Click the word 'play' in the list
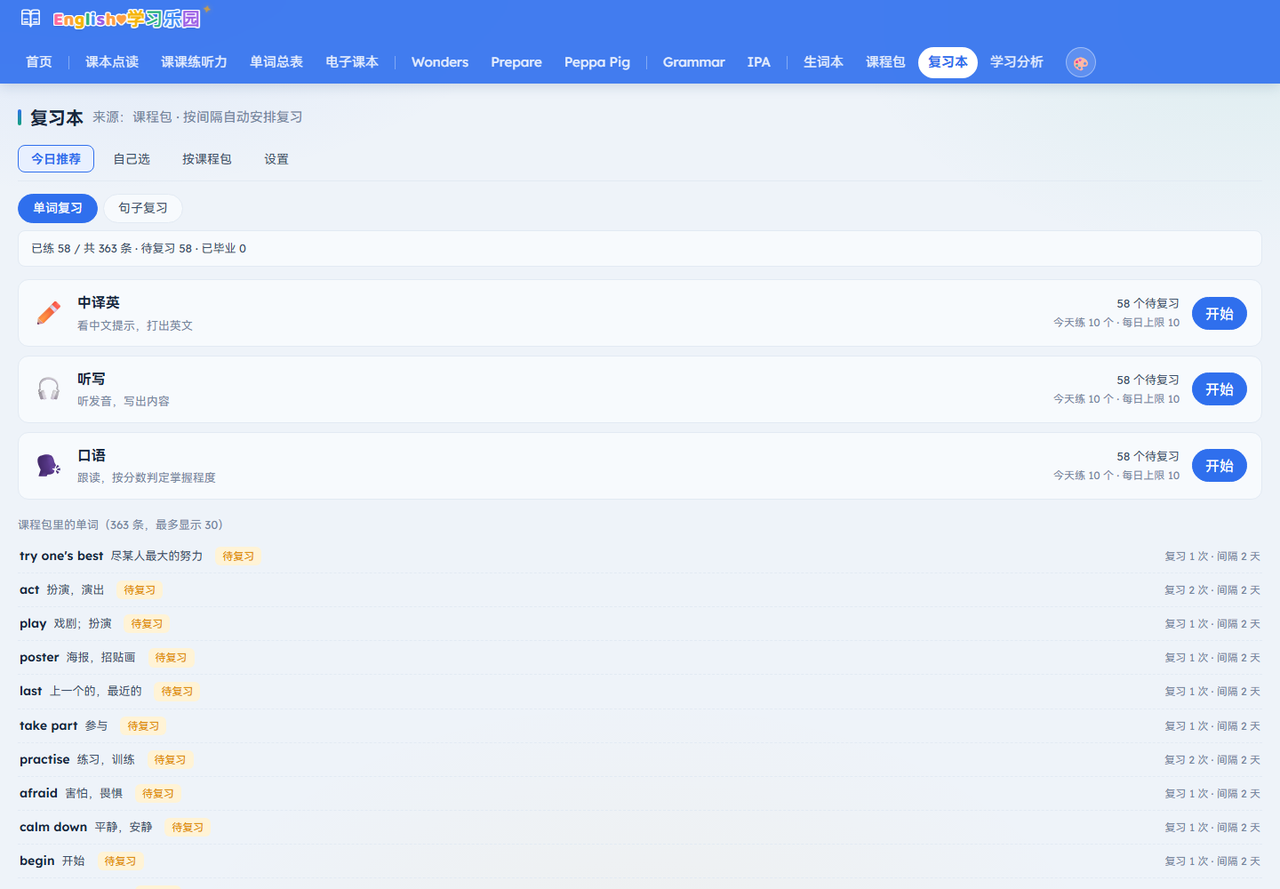 point(33,624)
